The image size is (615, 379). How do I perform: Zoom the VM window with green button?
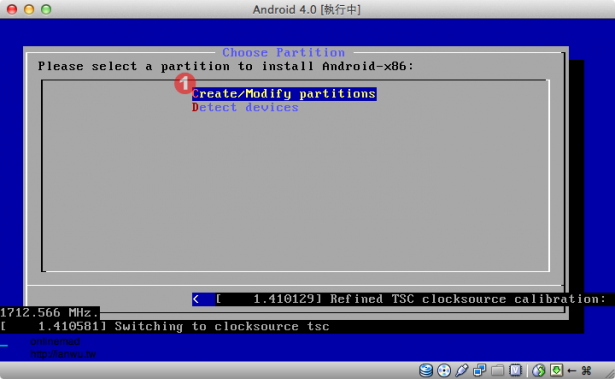coord(46,9)
